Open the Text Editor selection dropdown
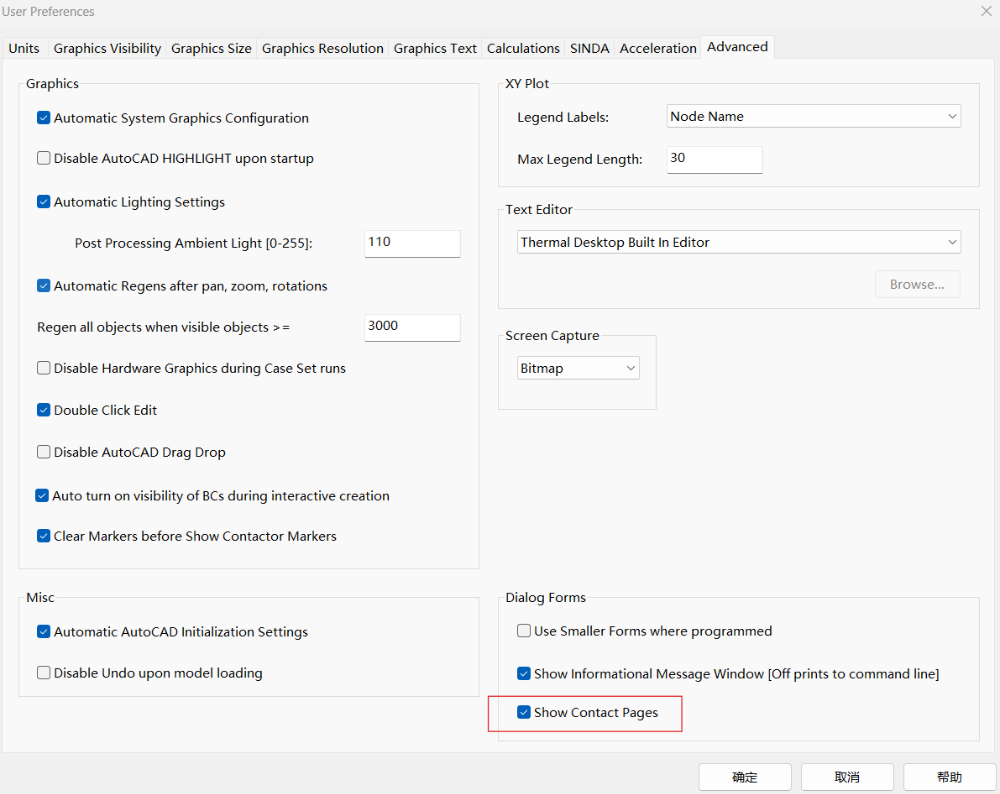1000x794 pixels. coord(739,243)
